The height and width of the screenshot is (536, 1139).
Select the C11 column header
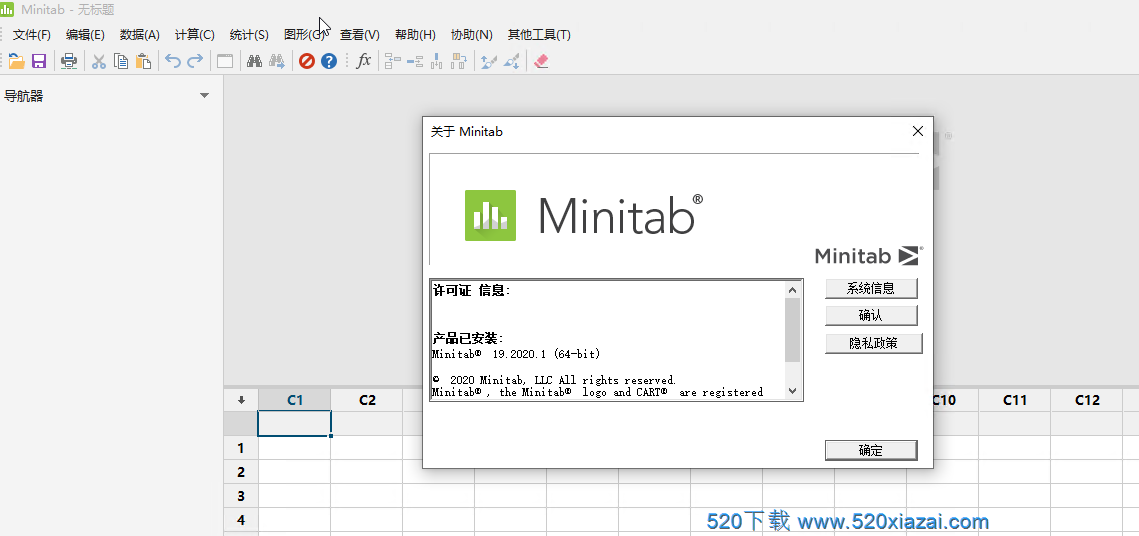pyautogui.click(x=1015, y=400)
